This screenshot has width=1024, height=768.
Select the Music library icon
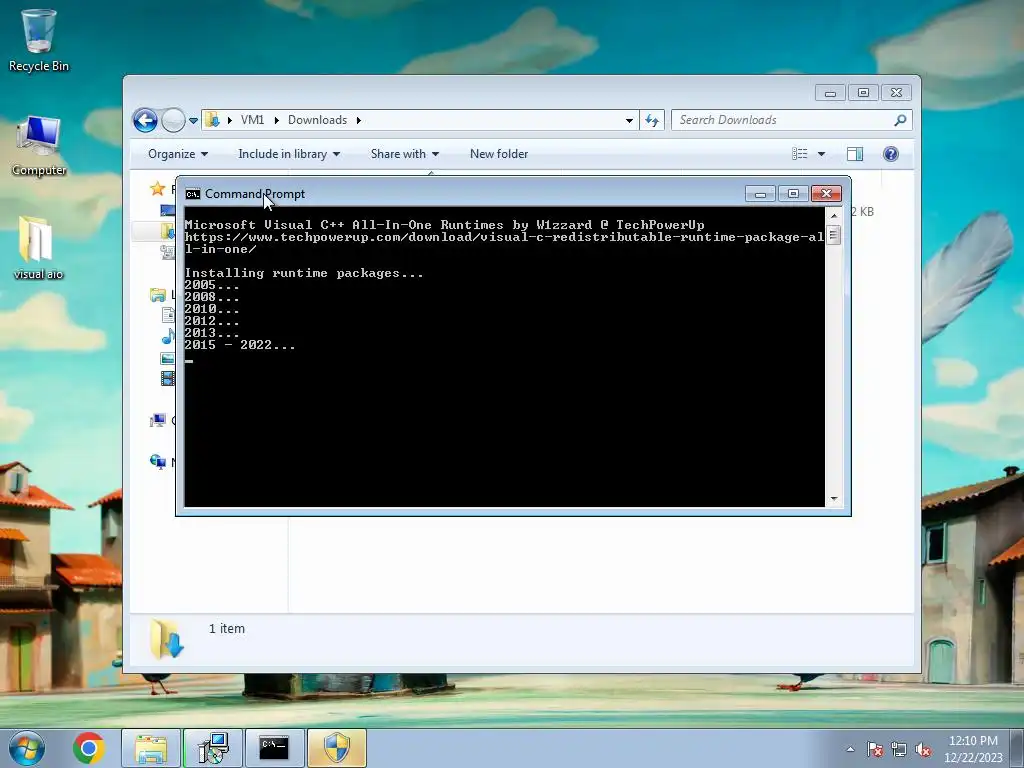point(168,337)
